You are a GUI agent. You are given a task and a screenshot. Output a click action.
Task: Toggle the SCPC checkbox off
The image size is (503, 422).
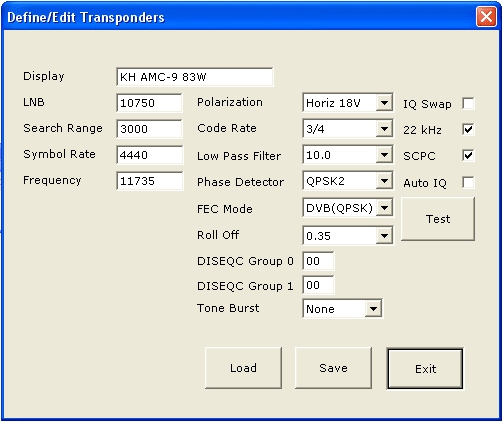click(x=468, y=155)
